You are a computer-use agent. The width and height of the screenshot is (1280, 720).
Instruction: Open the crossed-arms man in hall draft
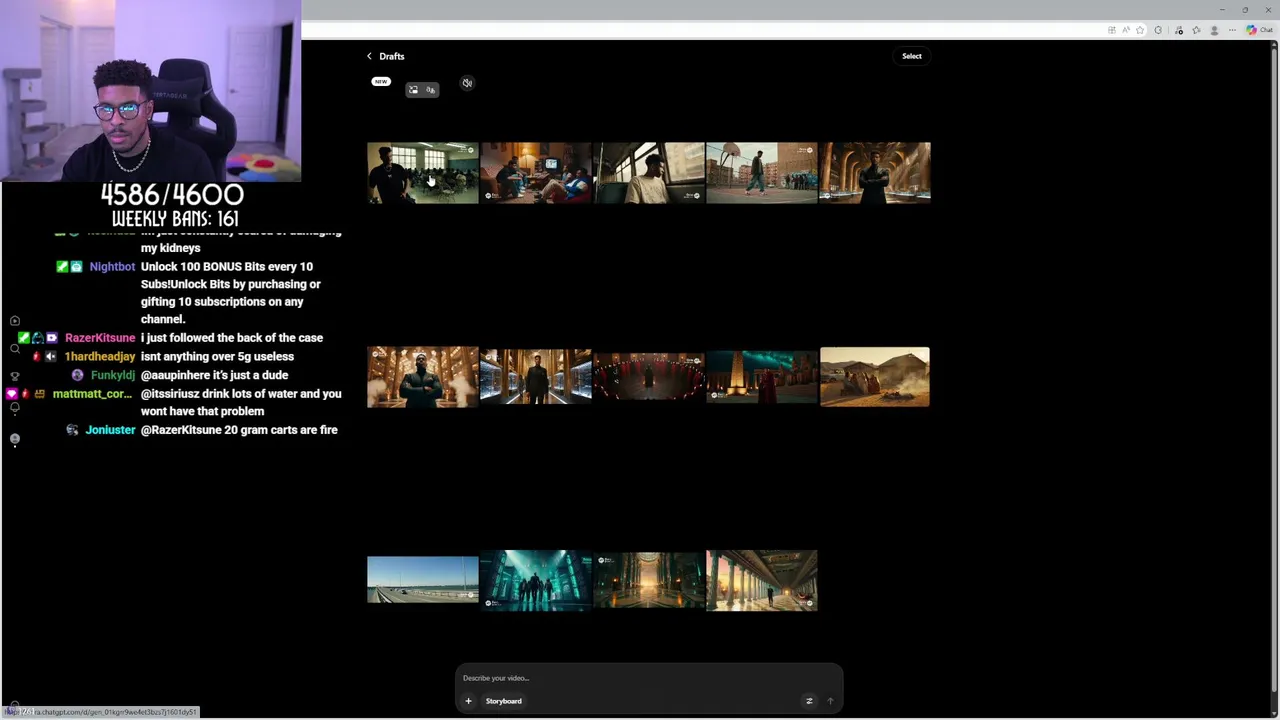[x=422, y=377]
